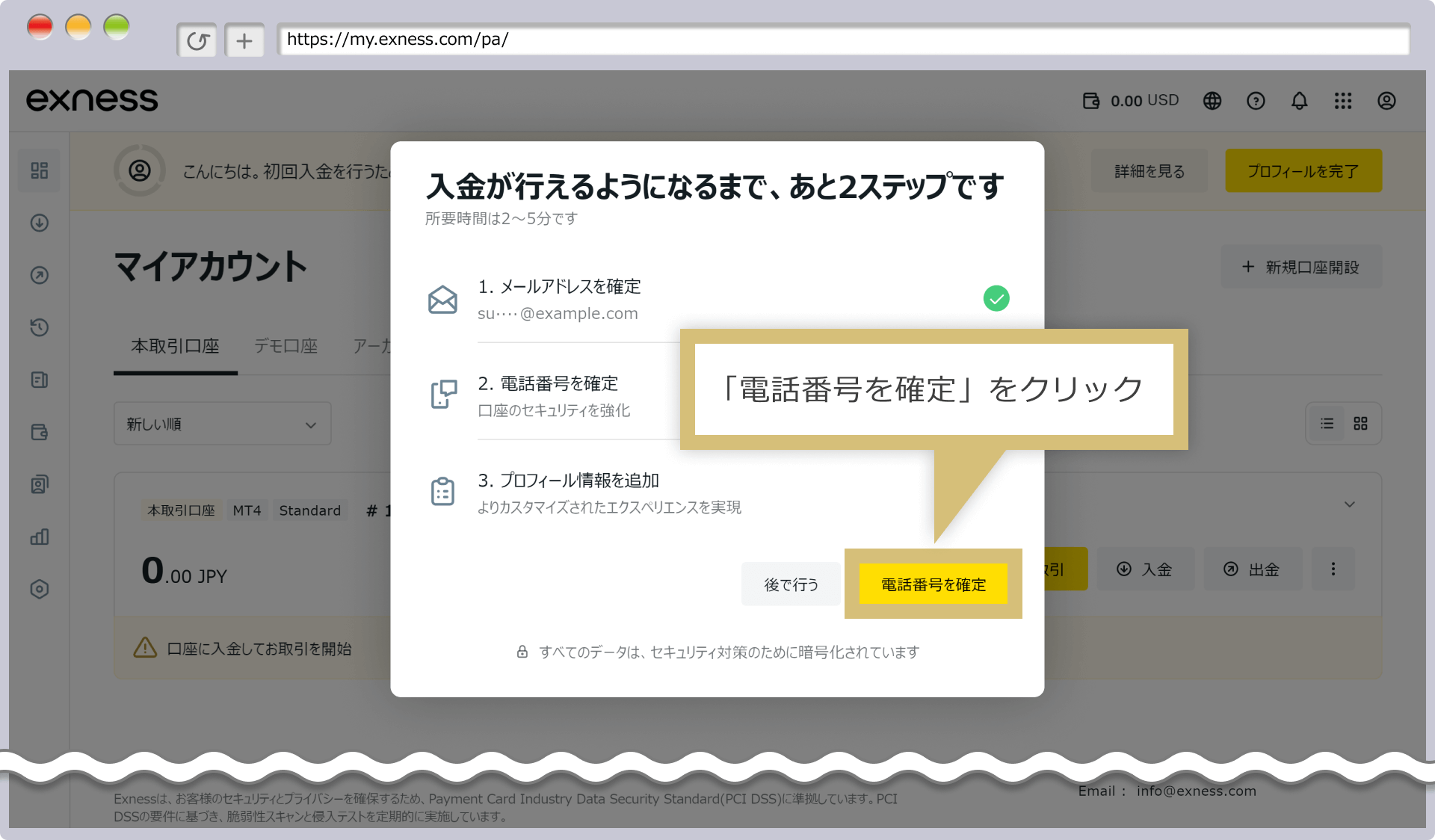Screen dimensions: 1435x840
Task: Select the 本取引口座 tab
Action: [175, 346]
